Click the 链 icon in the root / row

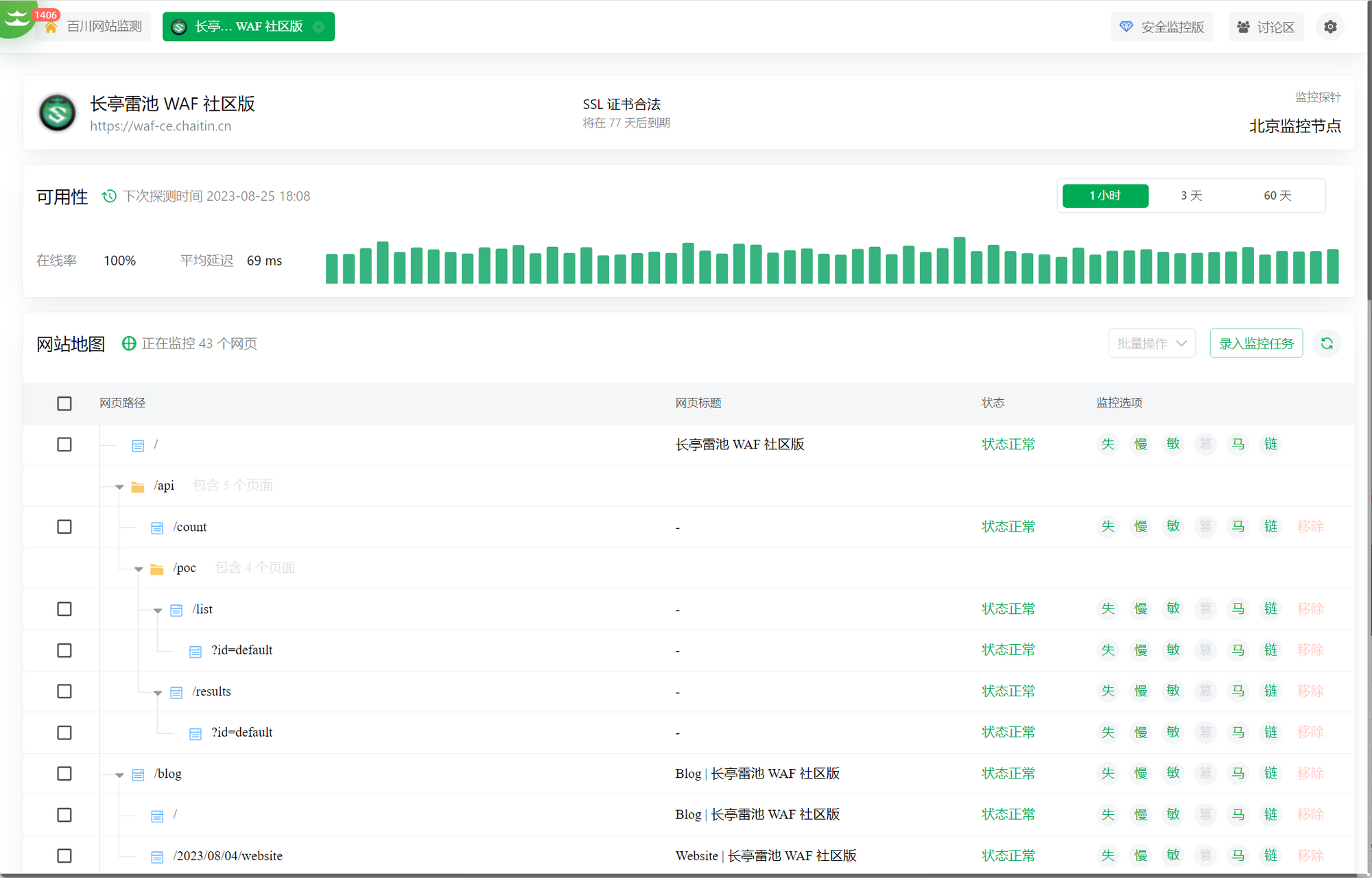(1270, 444)
